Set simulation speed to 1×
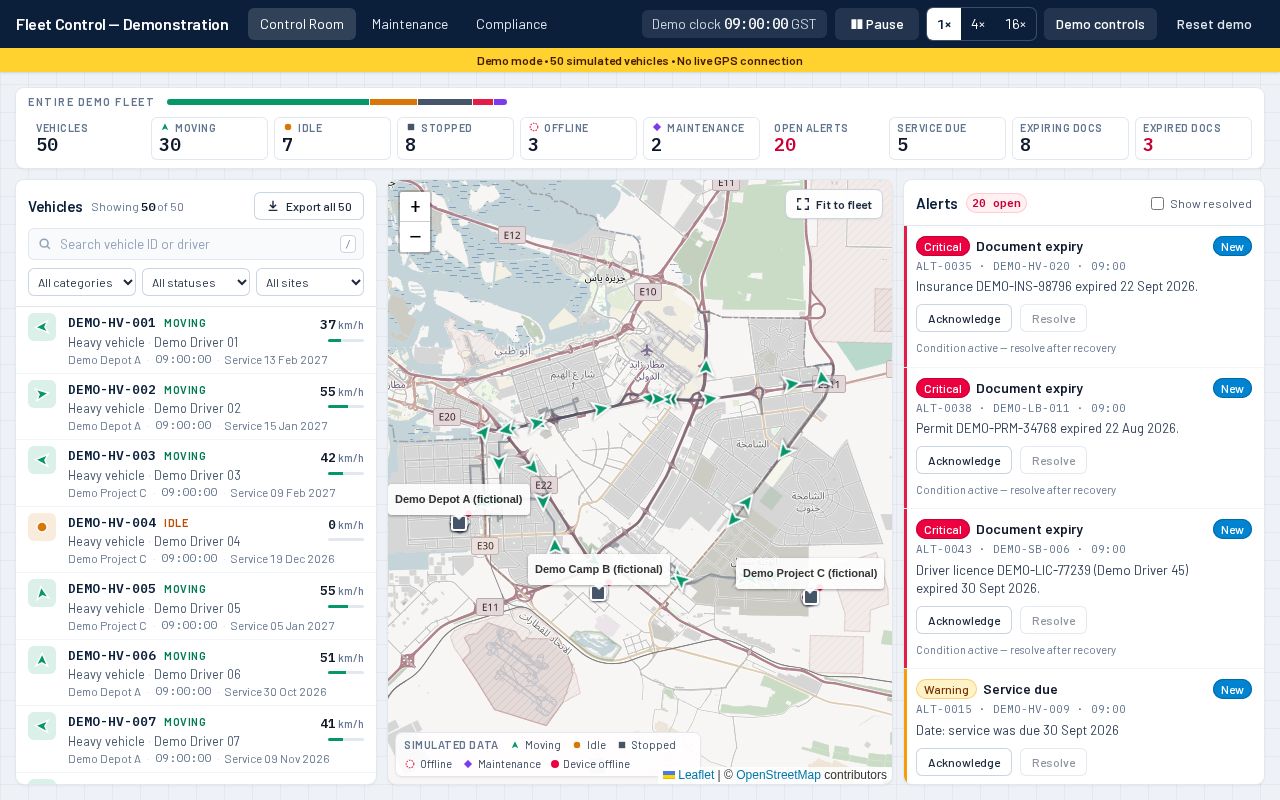The height and width of the screenshot is (800, 1280). coord(944,24)
